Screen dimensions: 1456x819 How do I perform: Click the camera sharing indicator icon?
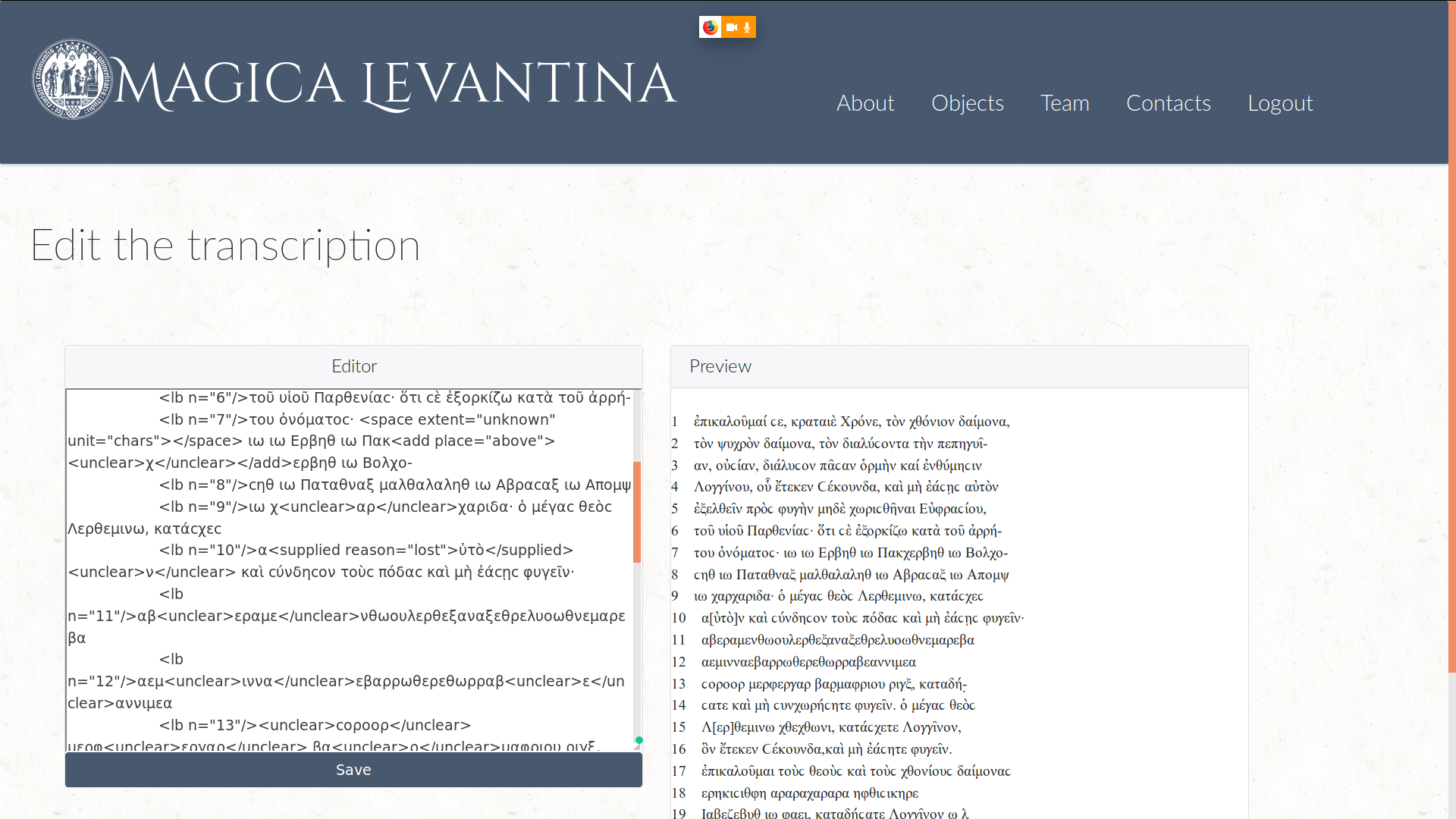[x=731, y=27]
